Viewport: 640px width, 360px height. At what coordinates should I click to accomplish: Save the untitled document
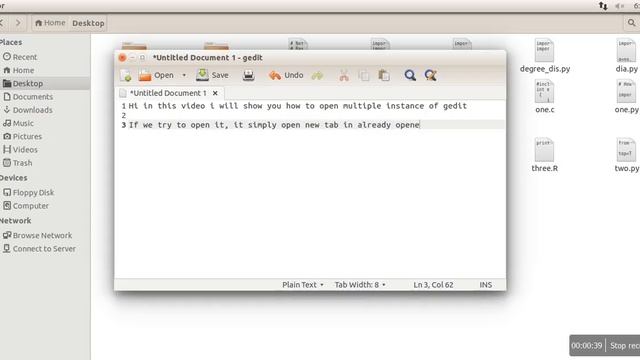pos(212,75)
